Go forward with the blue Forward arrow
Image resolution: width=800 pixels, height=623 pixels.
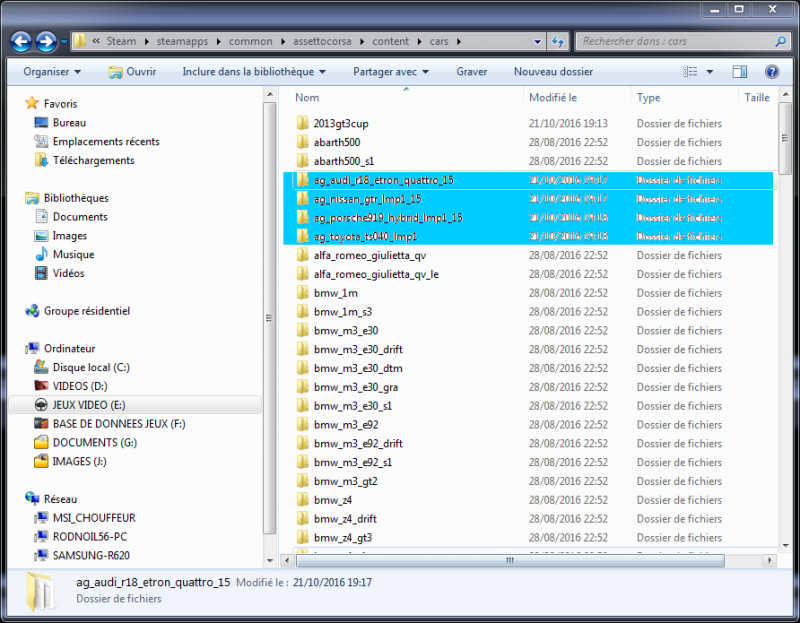tap(46, 41)
